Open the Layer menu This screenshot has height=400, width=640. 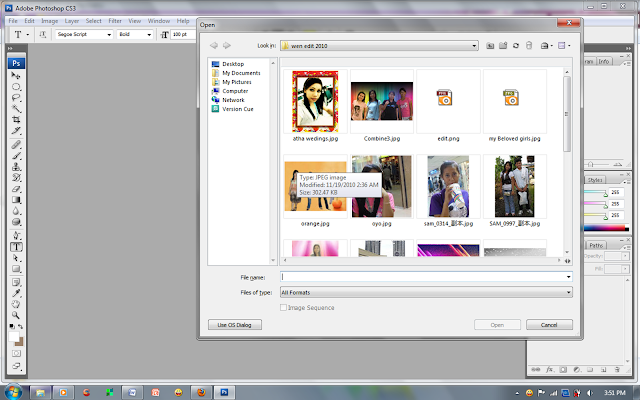pyautogui.click(x=72, y=21)
